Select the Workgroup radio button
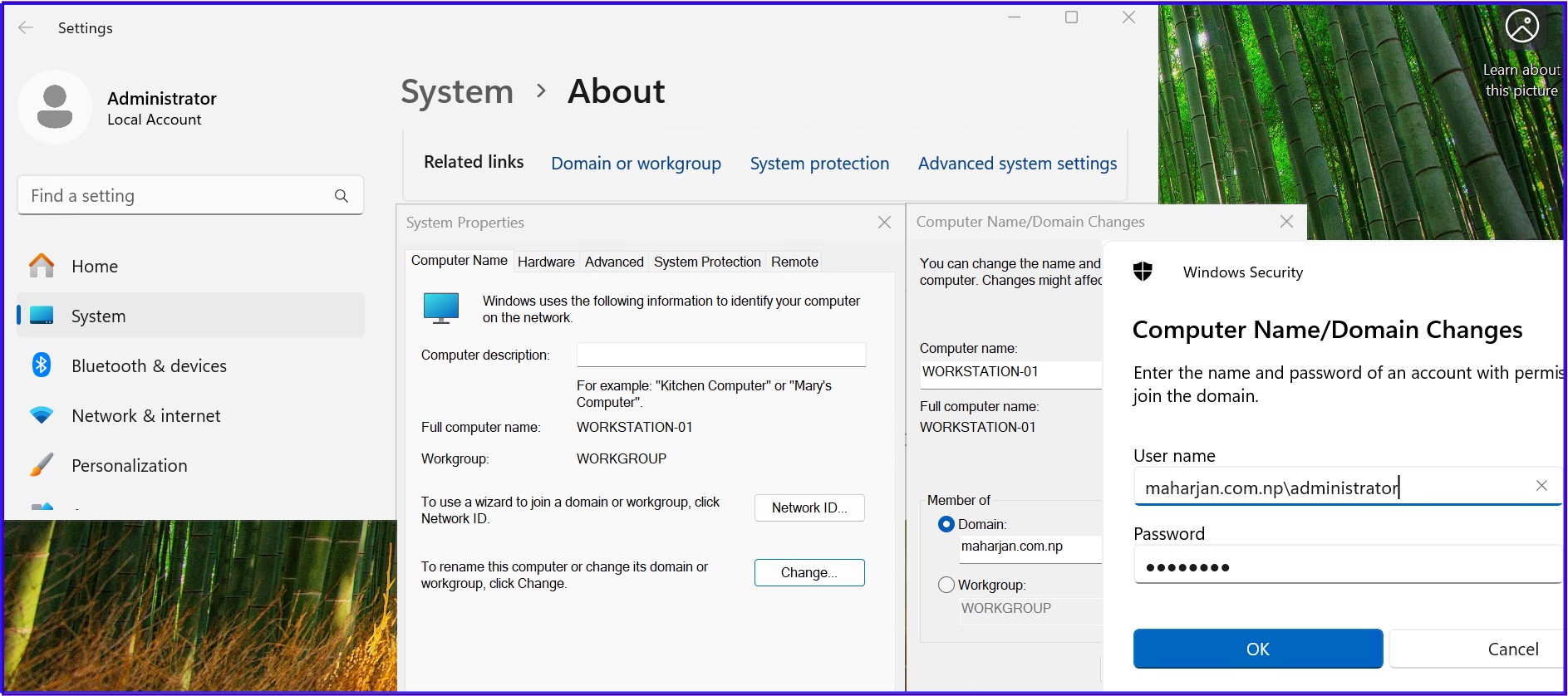1568x696 pixels. pos(946,586)
